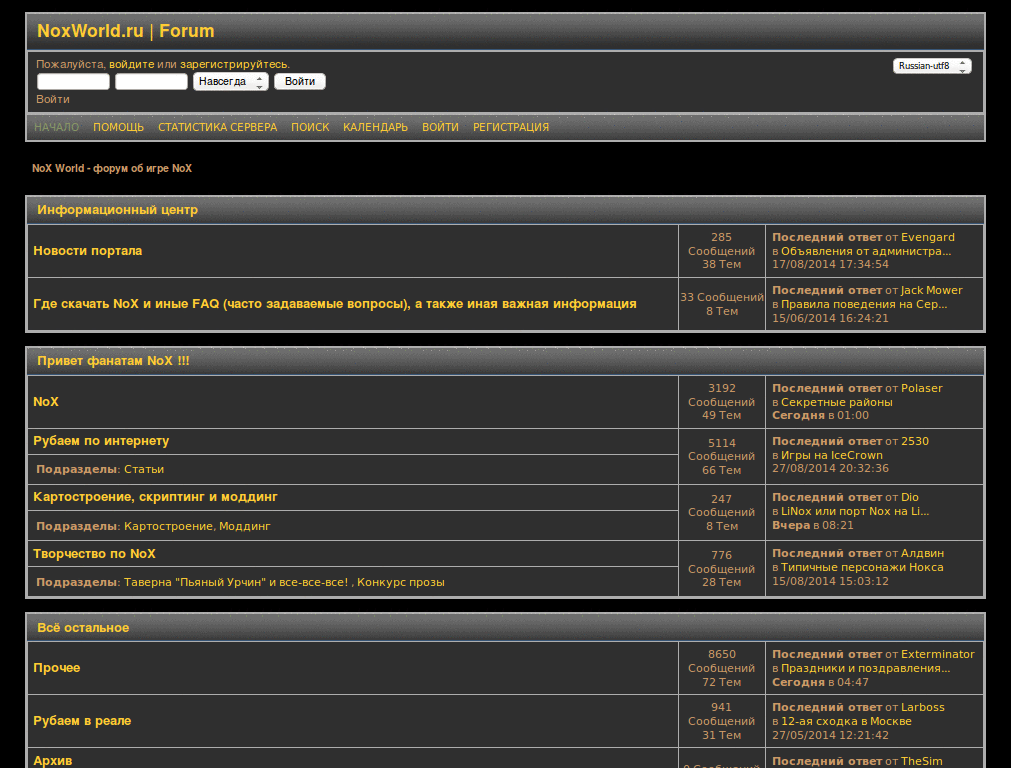Click the 'зарегистрируйтесь' link in greeting
The width and height of the screenshot is (1024, 768).
tap(233, 64)
